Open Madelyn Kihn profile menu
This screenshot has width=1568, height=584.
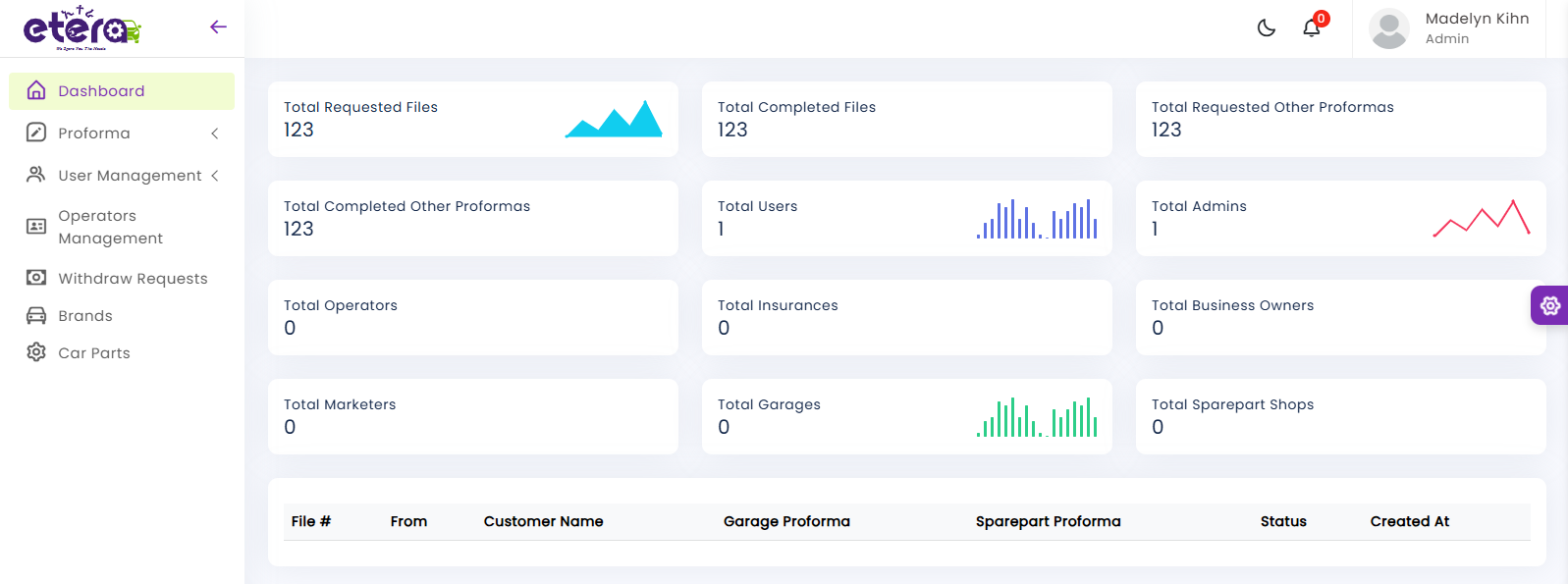coord(1476,28)
